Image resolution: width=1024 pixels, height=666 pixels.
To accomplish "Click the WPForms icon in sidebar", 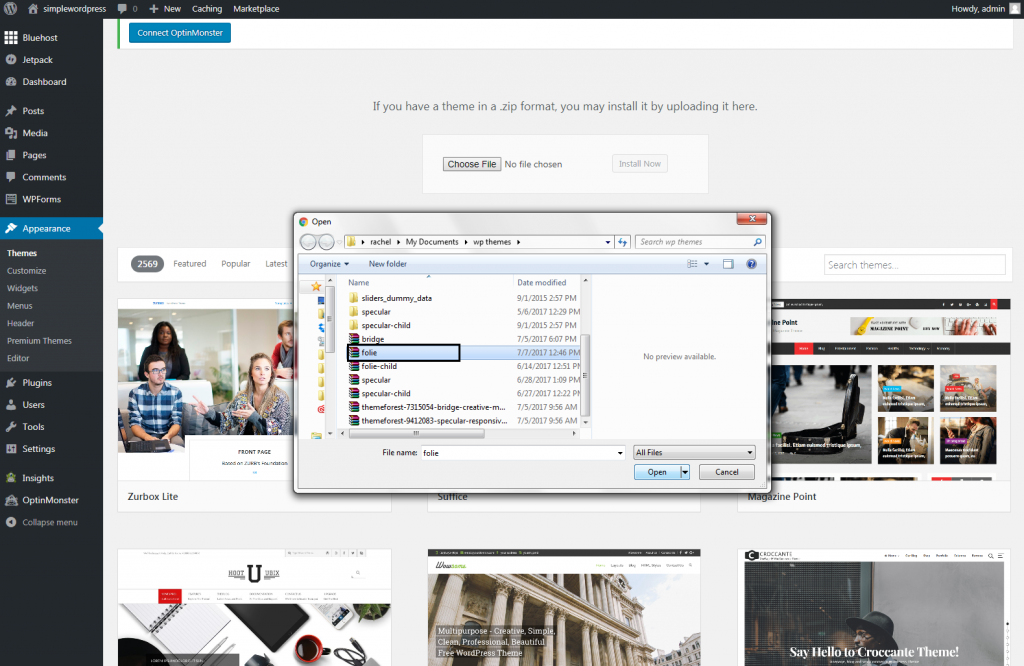I will pyautogui.click(x=11, y=199).
